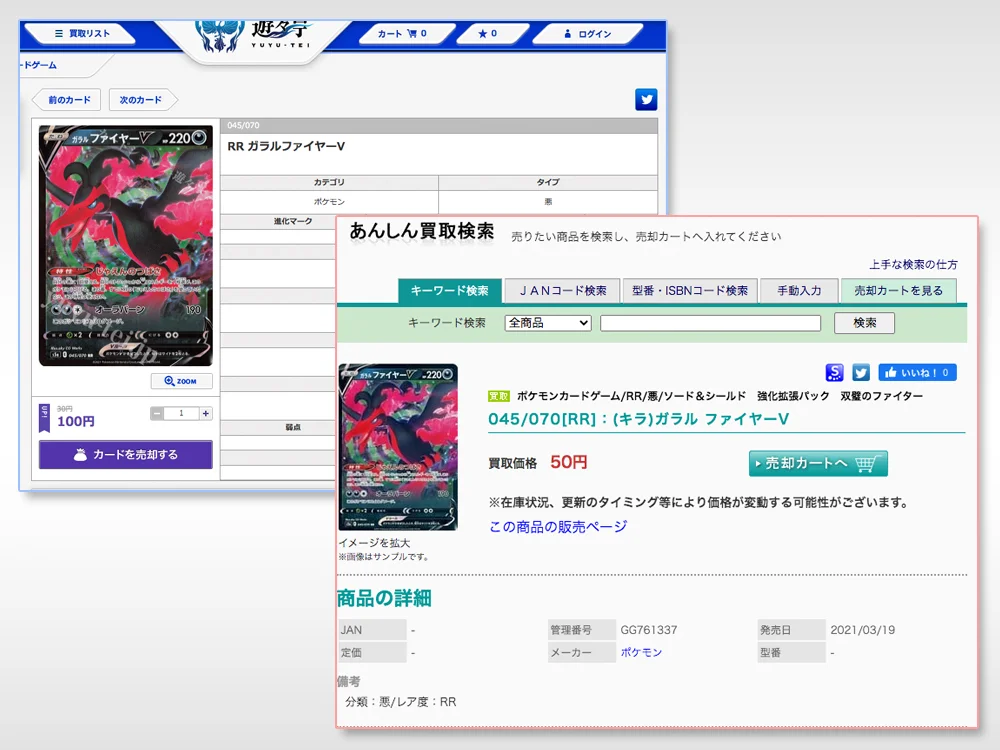This screenshot has width=1000, height=750.
Task: Select the 型番・ISBNコード検索 tab
Action: 690,291
